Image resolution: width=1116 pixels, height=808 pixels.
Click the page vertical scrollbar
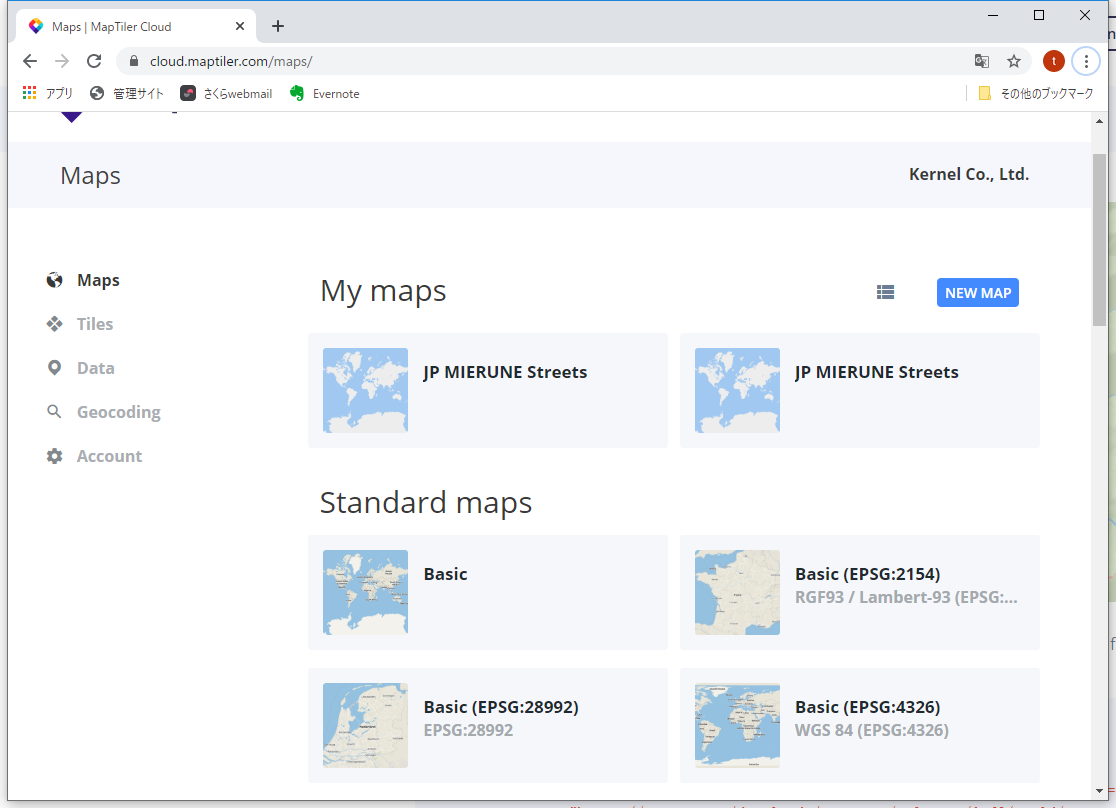1099,240
